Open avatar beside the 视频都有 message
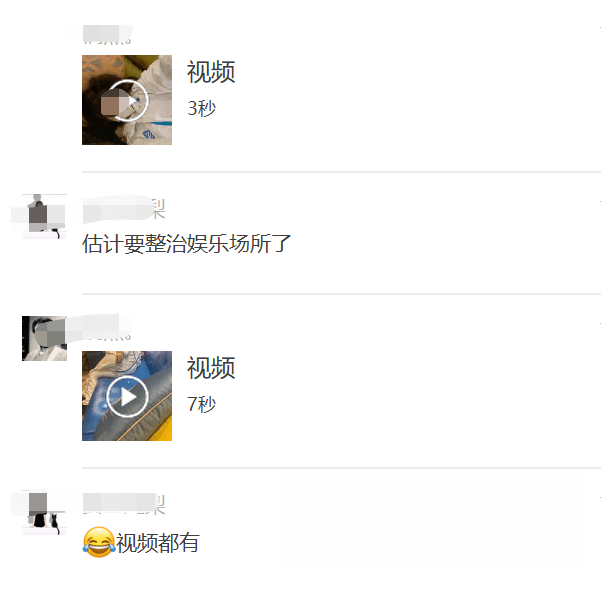This screenshot has height=589, width=601. (44, 512)
